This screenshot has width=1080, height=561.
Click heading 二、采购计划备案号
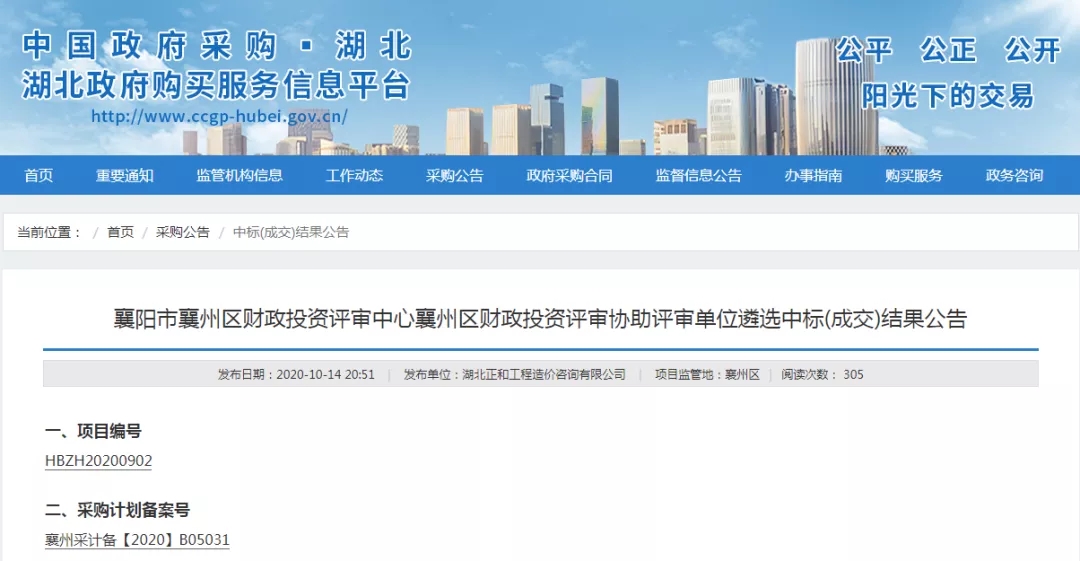click(x=117, y=511)
